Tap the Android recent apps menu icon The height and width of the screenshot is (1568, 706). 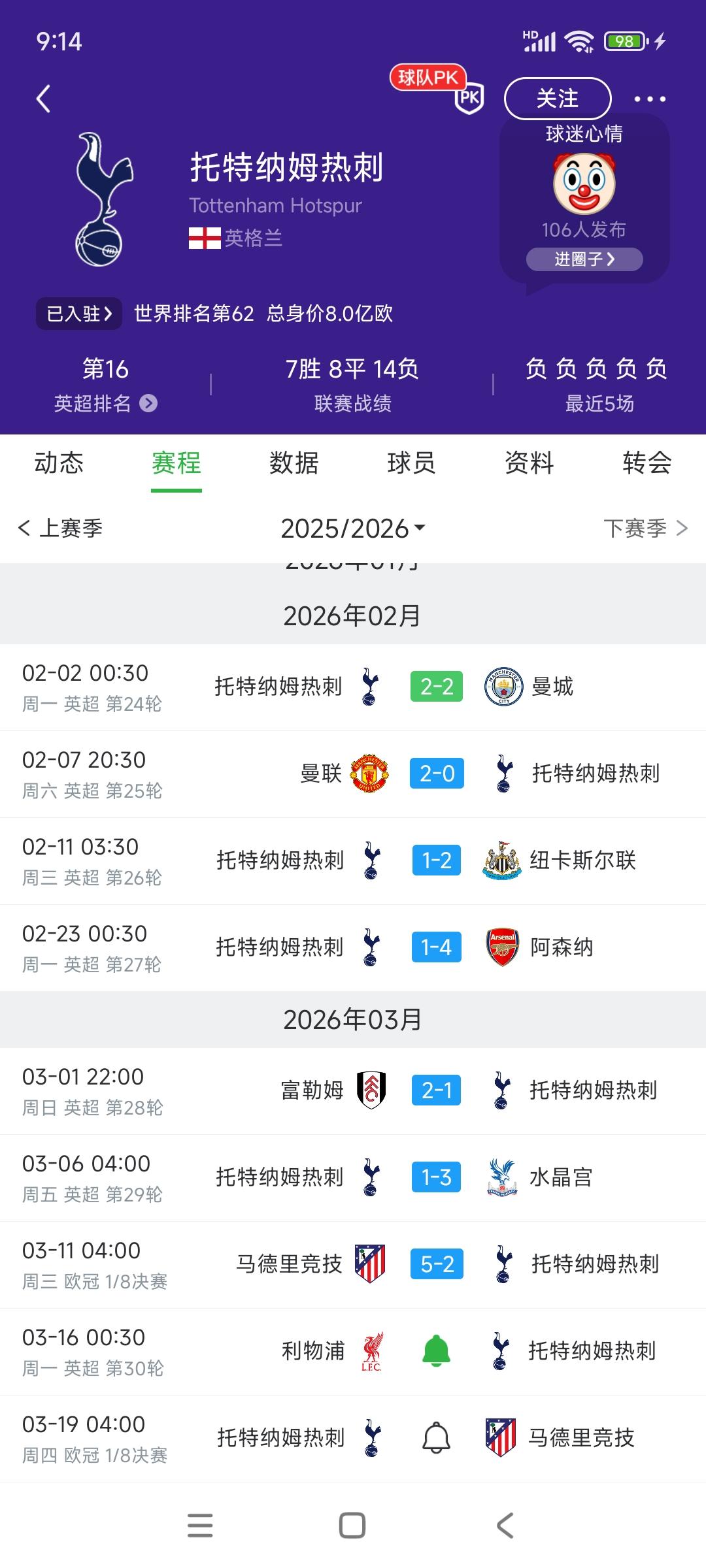click(x=200, y=1526)
